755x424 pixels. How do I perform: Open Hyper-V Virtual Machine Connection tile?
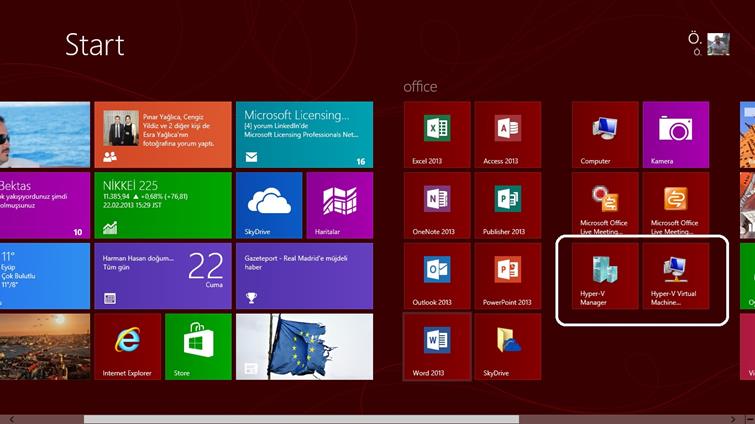[x=676, y=276]
